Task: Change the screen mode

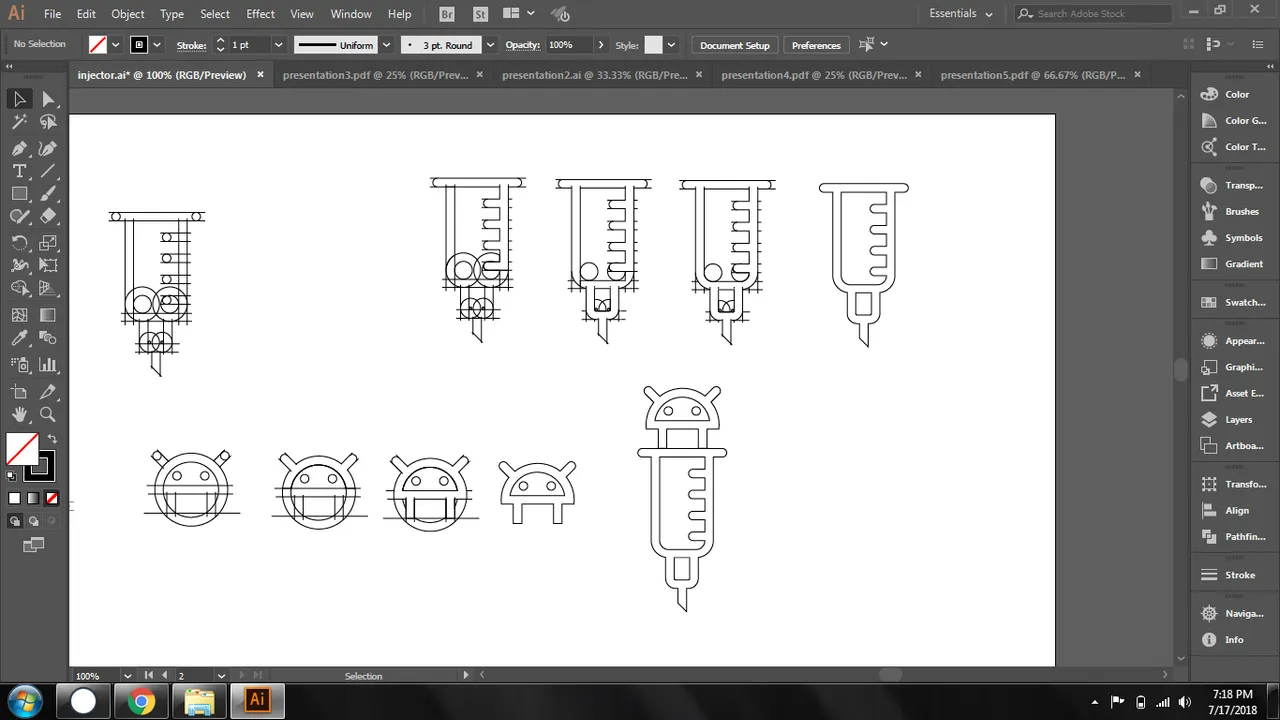Action: (33, 545)
